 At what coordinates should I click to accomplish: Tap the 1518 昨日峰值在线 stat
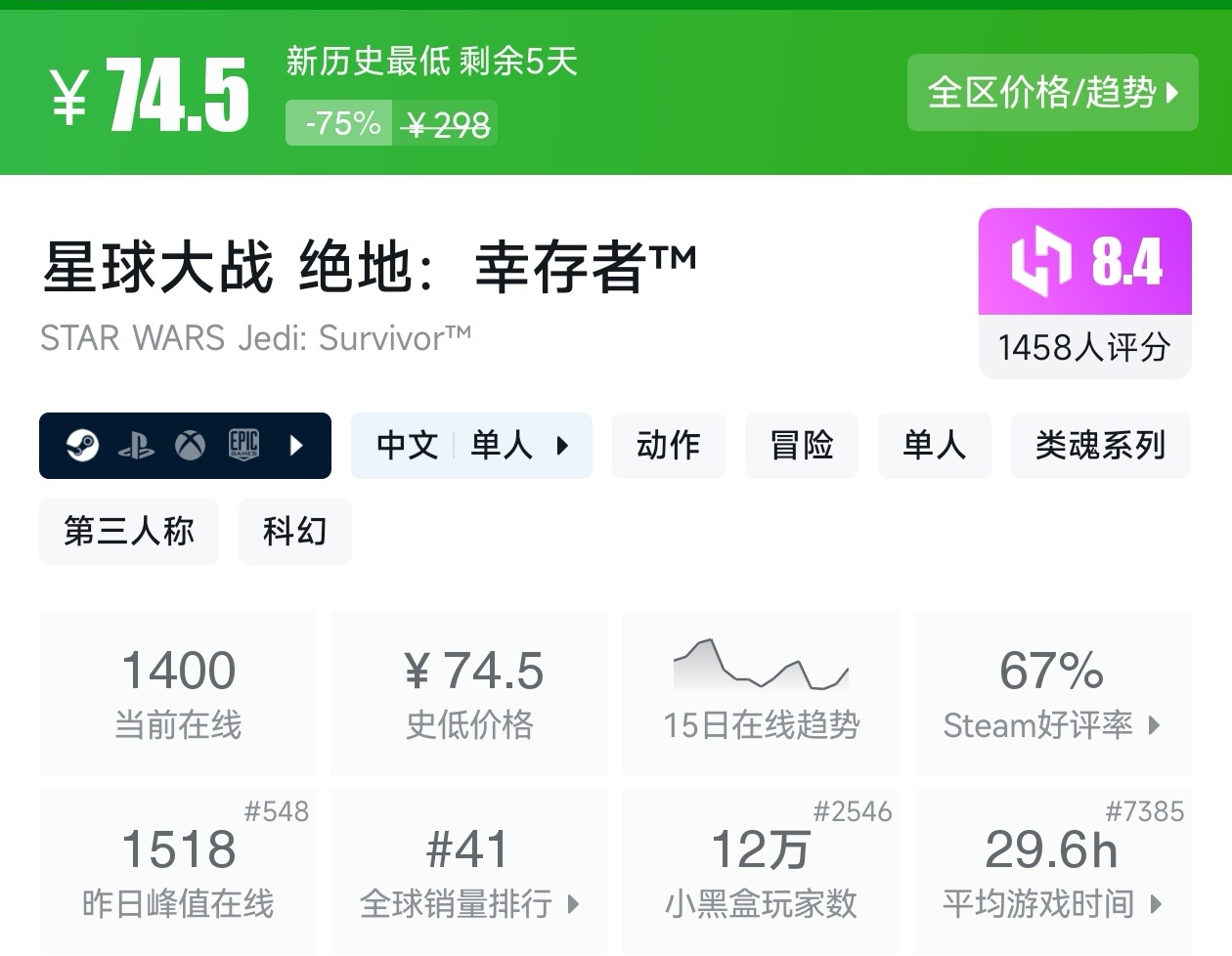(x=178, y=872)
